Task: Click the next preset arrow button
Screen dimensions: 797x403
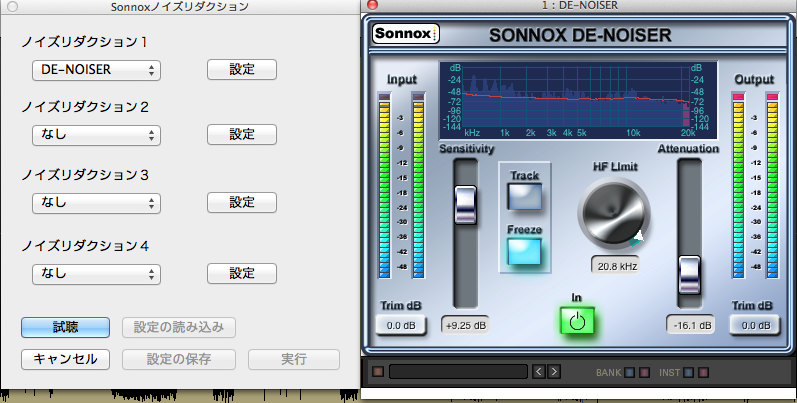Action: (x=554, y=371)
